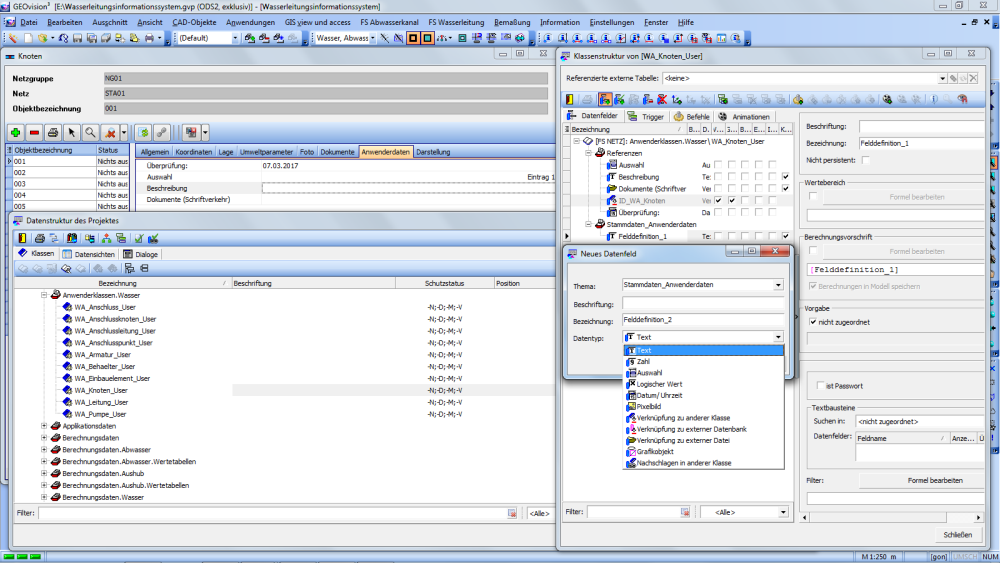This screenshot has height=563, width=1000.
Task: Enable the Wertebereich checkbox
Action: [x=813, y=196]
